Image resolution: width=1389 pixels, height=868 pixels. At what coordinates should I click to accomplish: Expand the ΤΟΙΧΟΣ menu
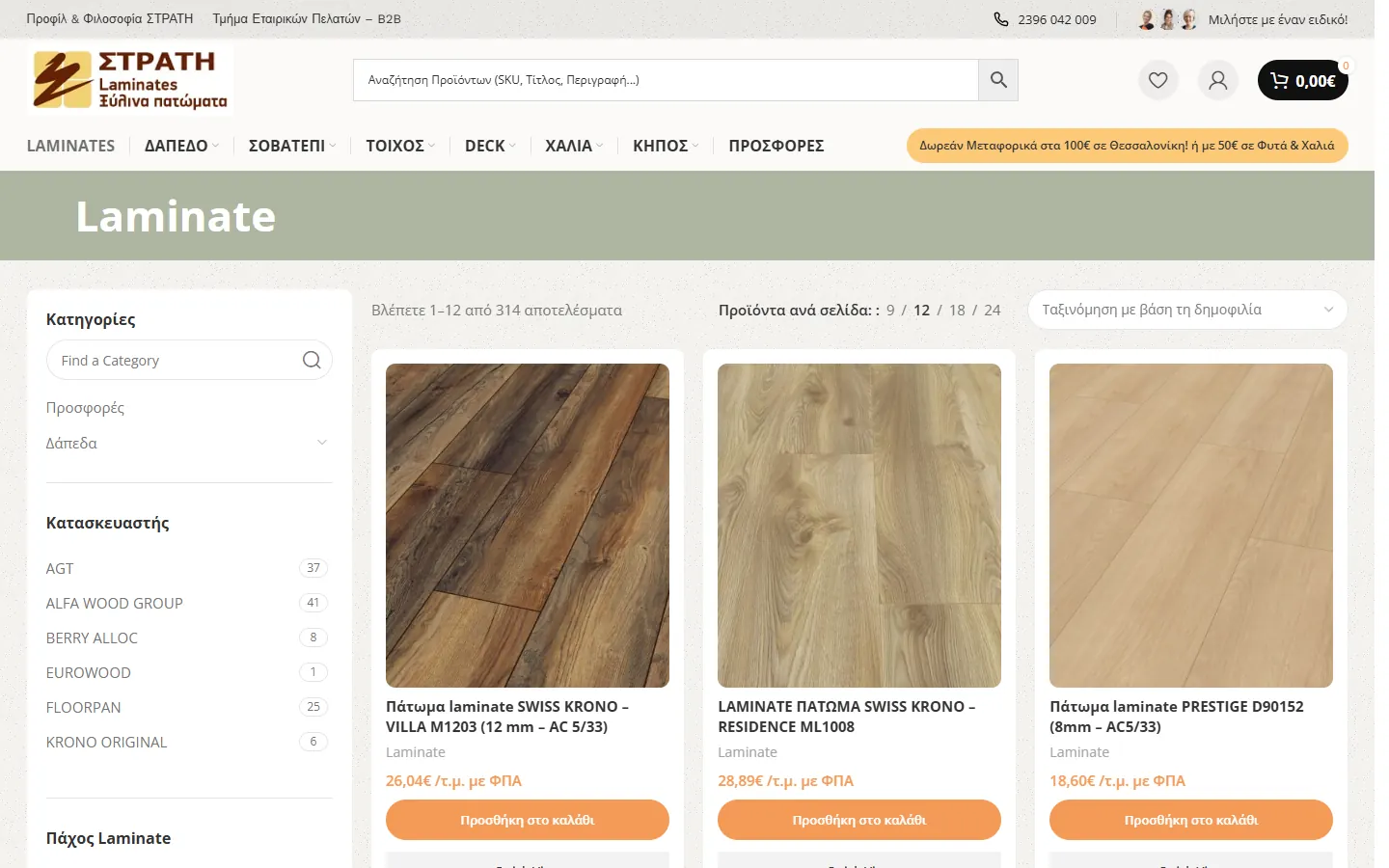[400, 146]
